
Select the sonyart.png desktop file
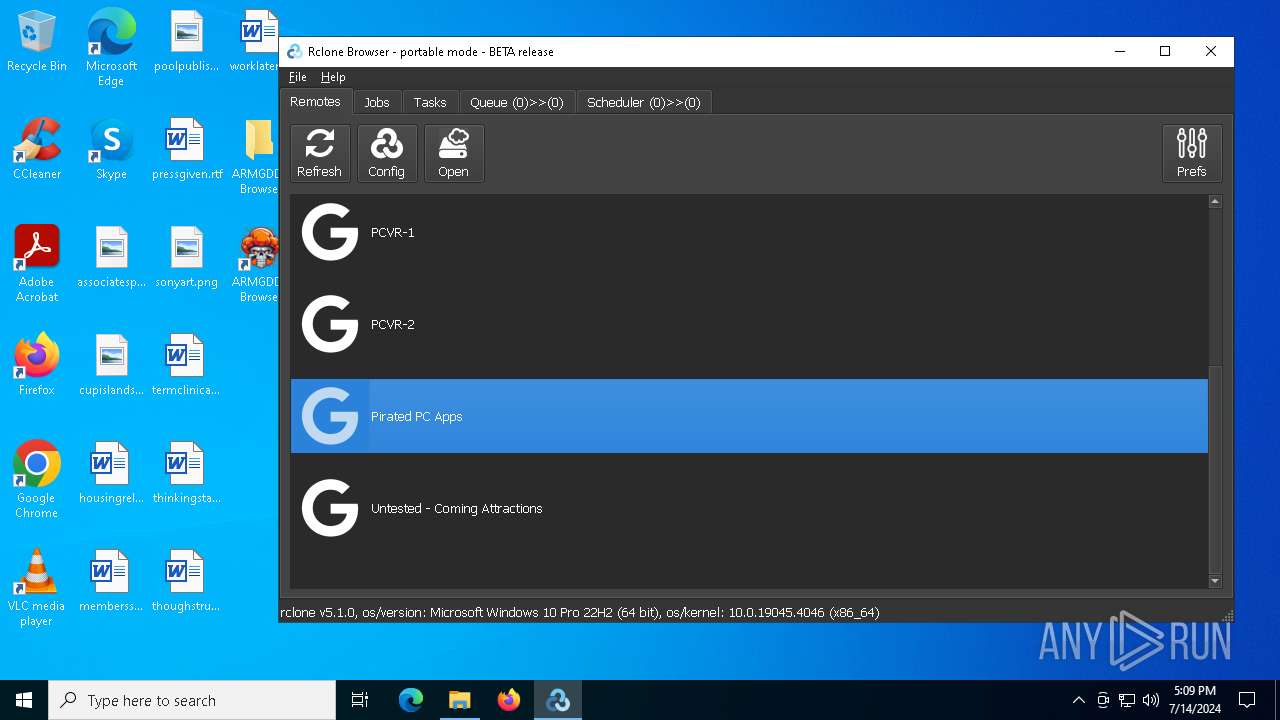pyautogui.click(x=187, y=258)
